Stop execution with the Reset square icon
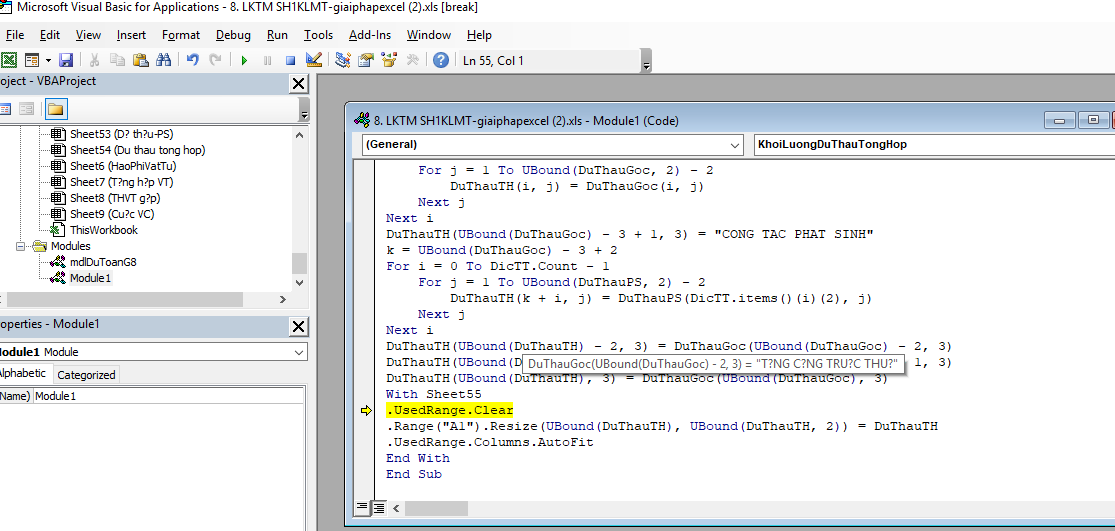Viewport: 1115px width, 531px height. [x=290, y=60]
